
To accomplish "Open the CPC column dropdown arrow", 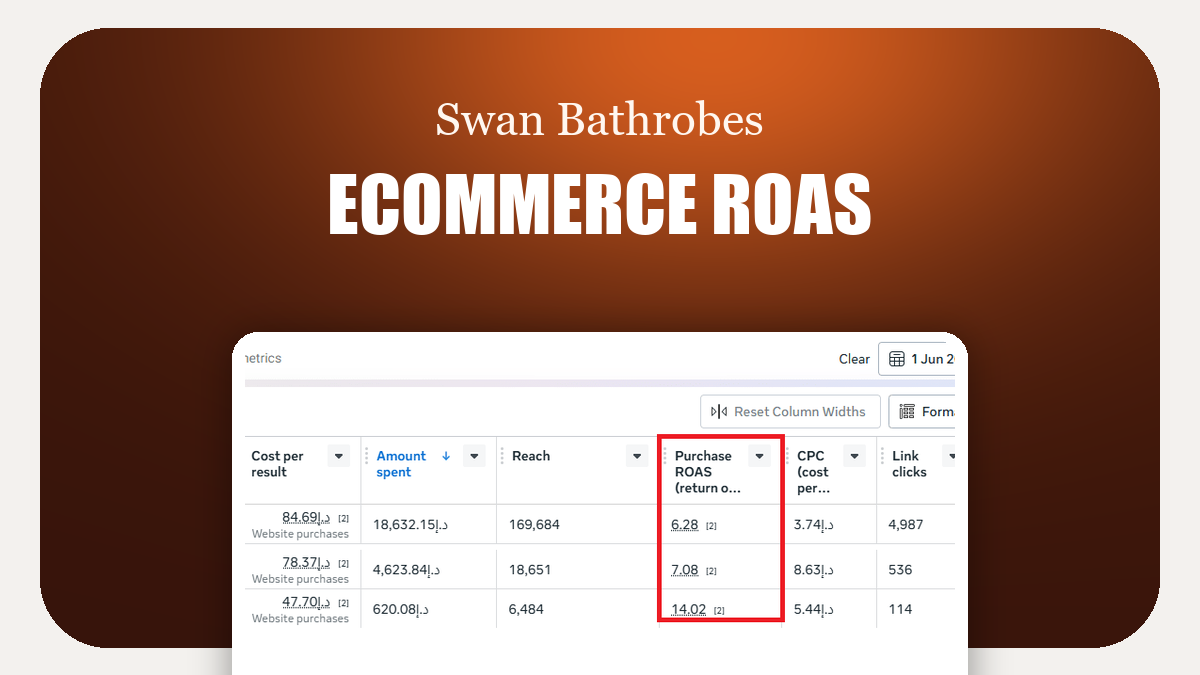I will [854, 456].
